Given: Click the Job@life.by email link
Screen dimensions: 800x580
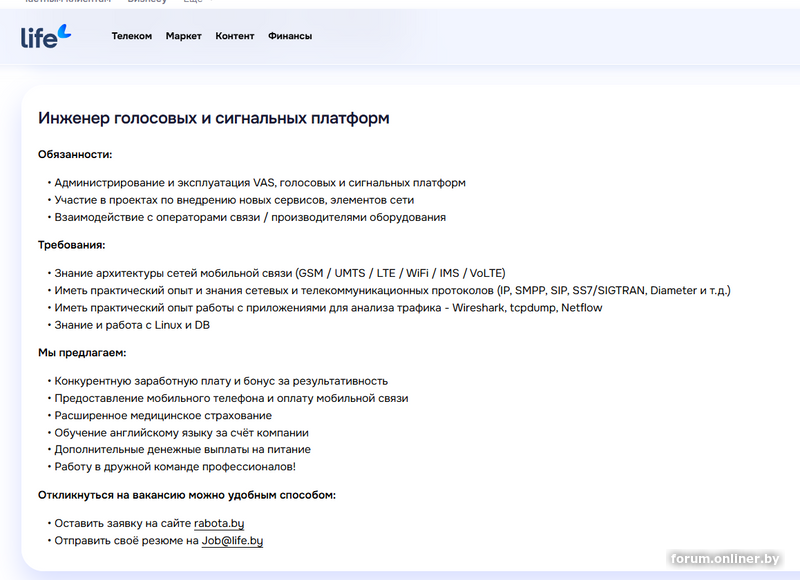Looking at the screenshot, I should pos(232,541).
